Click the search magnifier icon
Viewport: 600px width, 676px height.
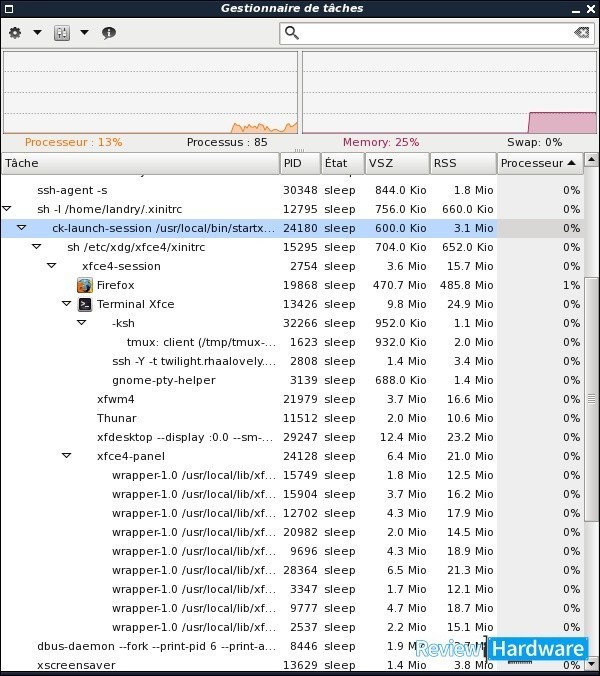292,33
